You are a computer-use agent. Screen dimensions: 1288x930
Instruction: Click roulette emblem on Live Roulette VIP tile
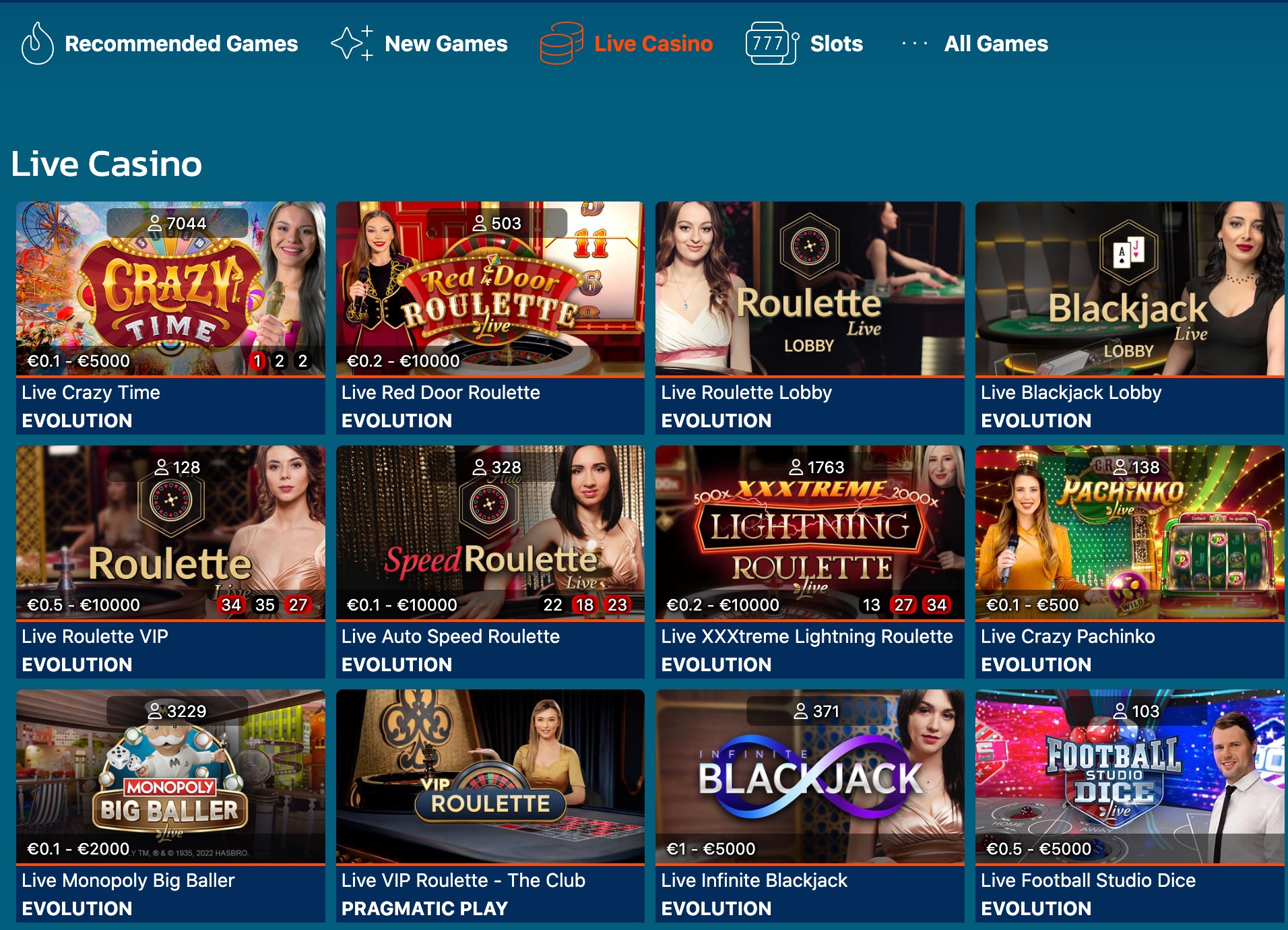pyautogui.click(x=171, y=501)
